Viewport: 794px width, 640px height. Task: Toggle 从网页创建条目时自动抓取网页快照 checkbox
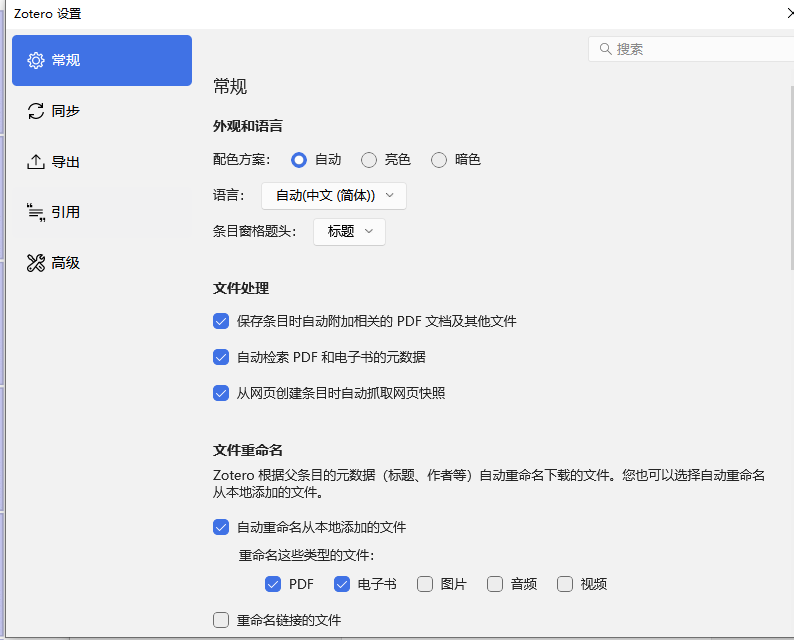[x=221, y=393]
